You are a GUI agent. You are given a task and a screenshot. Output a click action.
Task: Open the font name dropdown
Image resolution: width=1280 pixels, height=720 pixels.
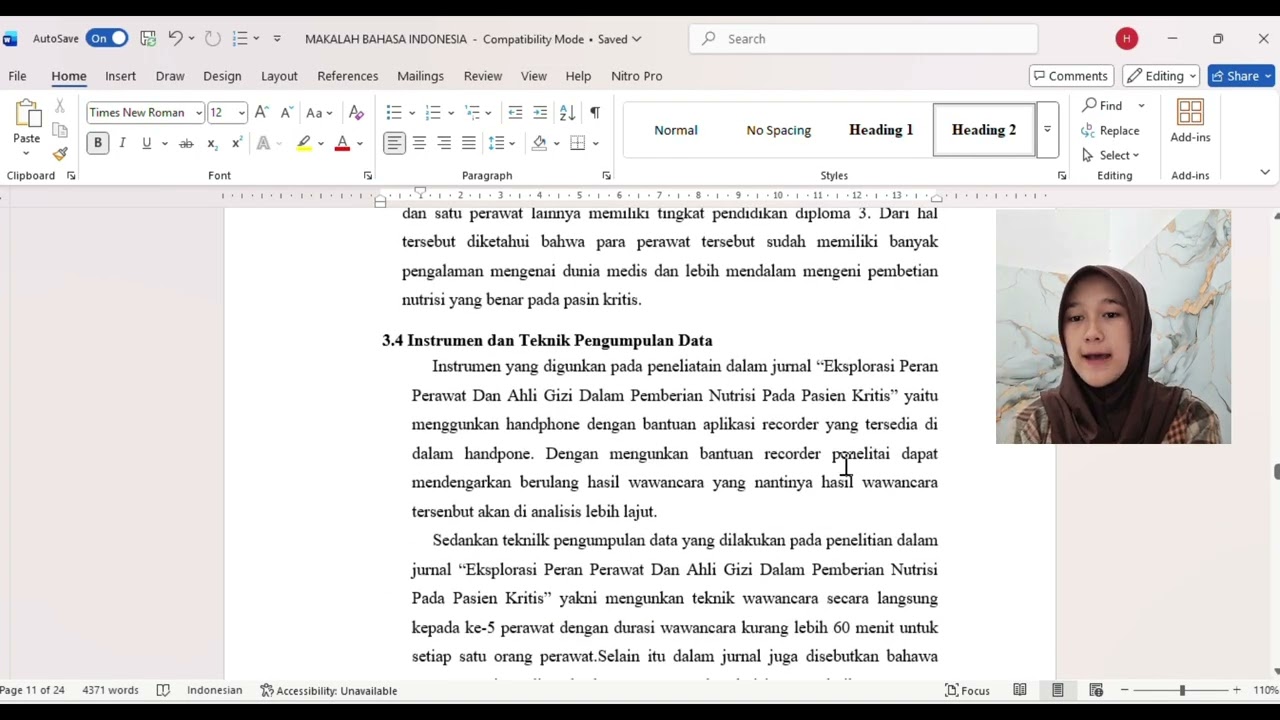tap(199, 113)
